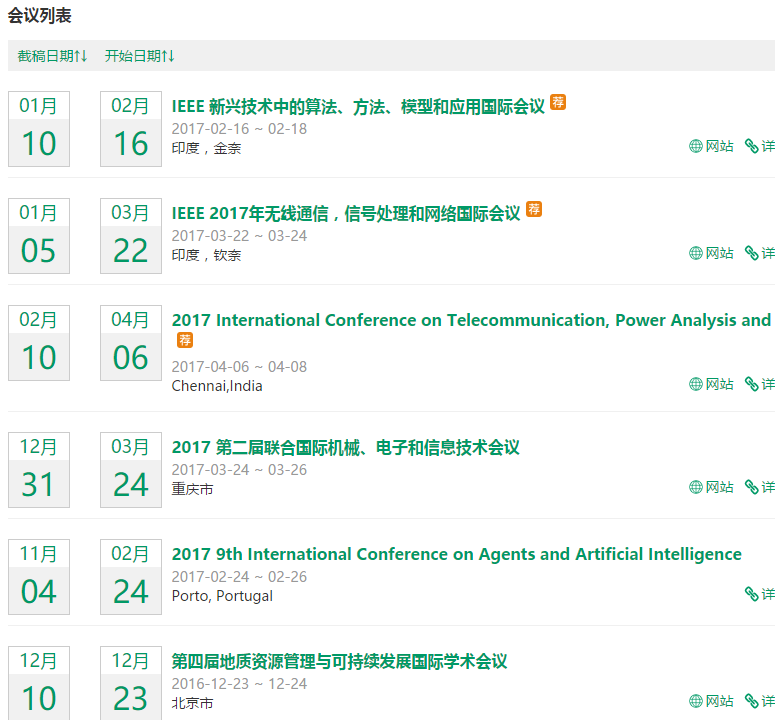Visit 网站 for the Chennai,India conference

point(711,384)
